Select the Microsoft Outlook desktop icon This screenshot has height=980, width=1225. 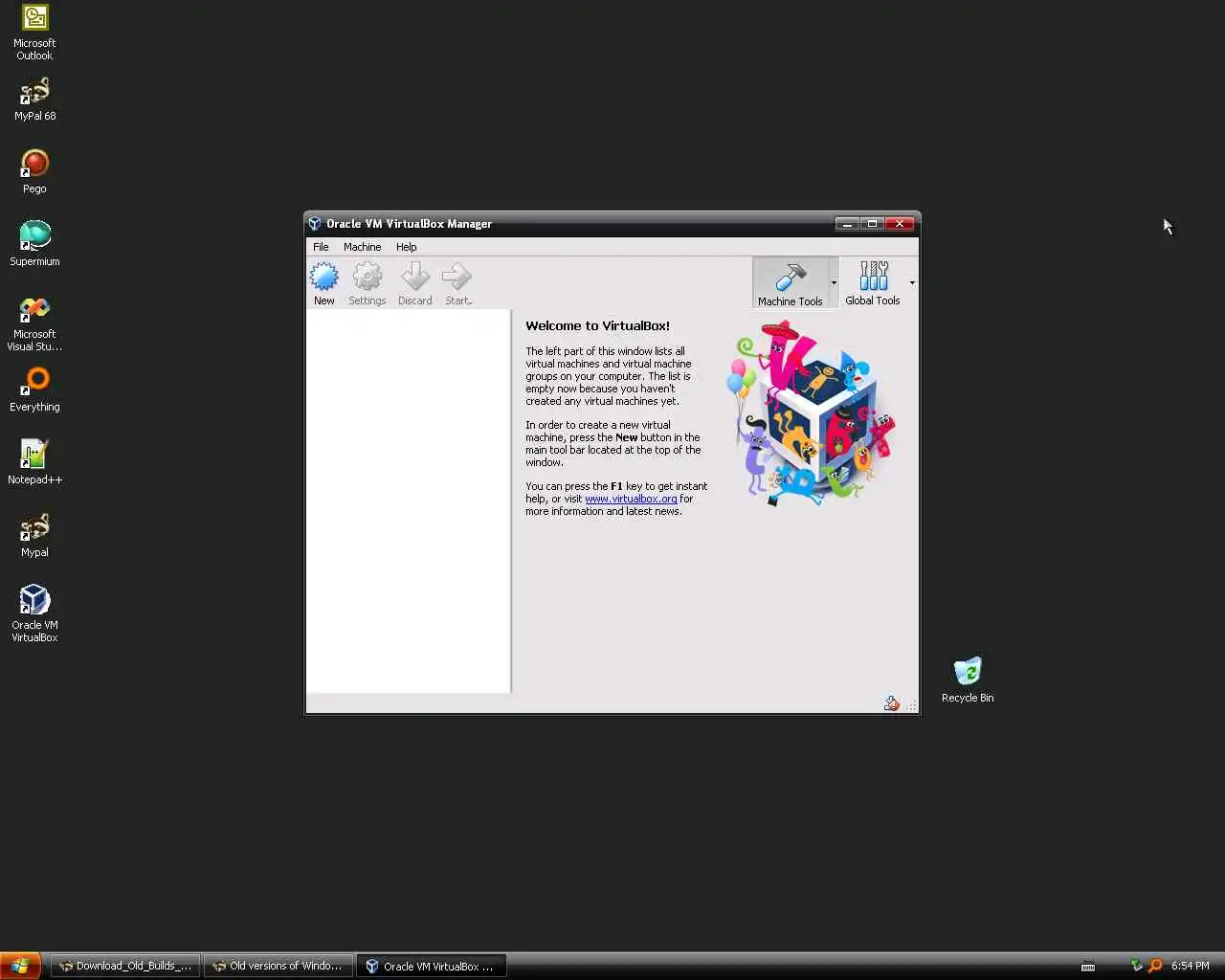[34, 33]
